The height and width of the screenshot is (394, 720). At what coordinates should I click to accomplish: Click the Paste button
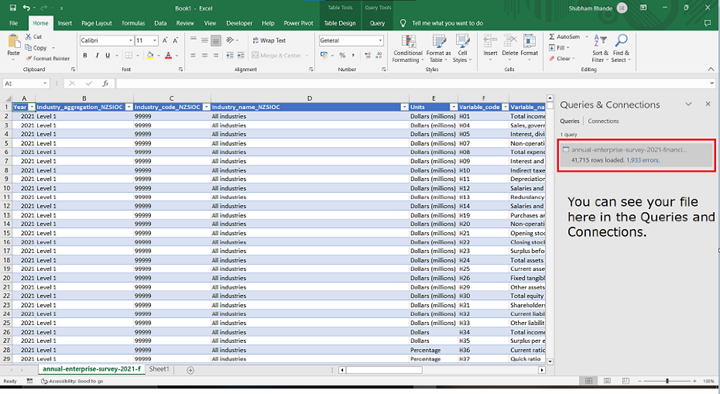click(13, 46)
